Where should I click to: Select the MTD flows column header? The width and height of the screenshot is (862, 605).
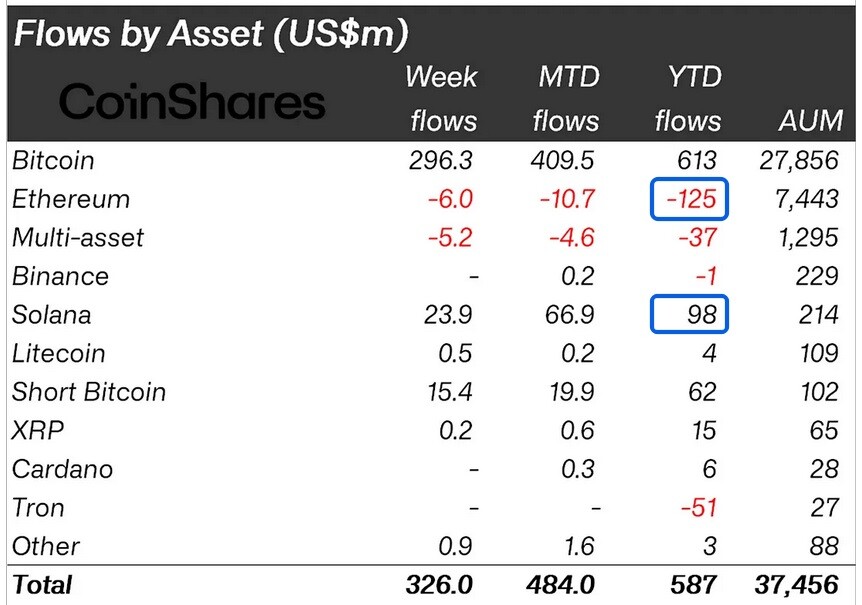tap(566, 99)
